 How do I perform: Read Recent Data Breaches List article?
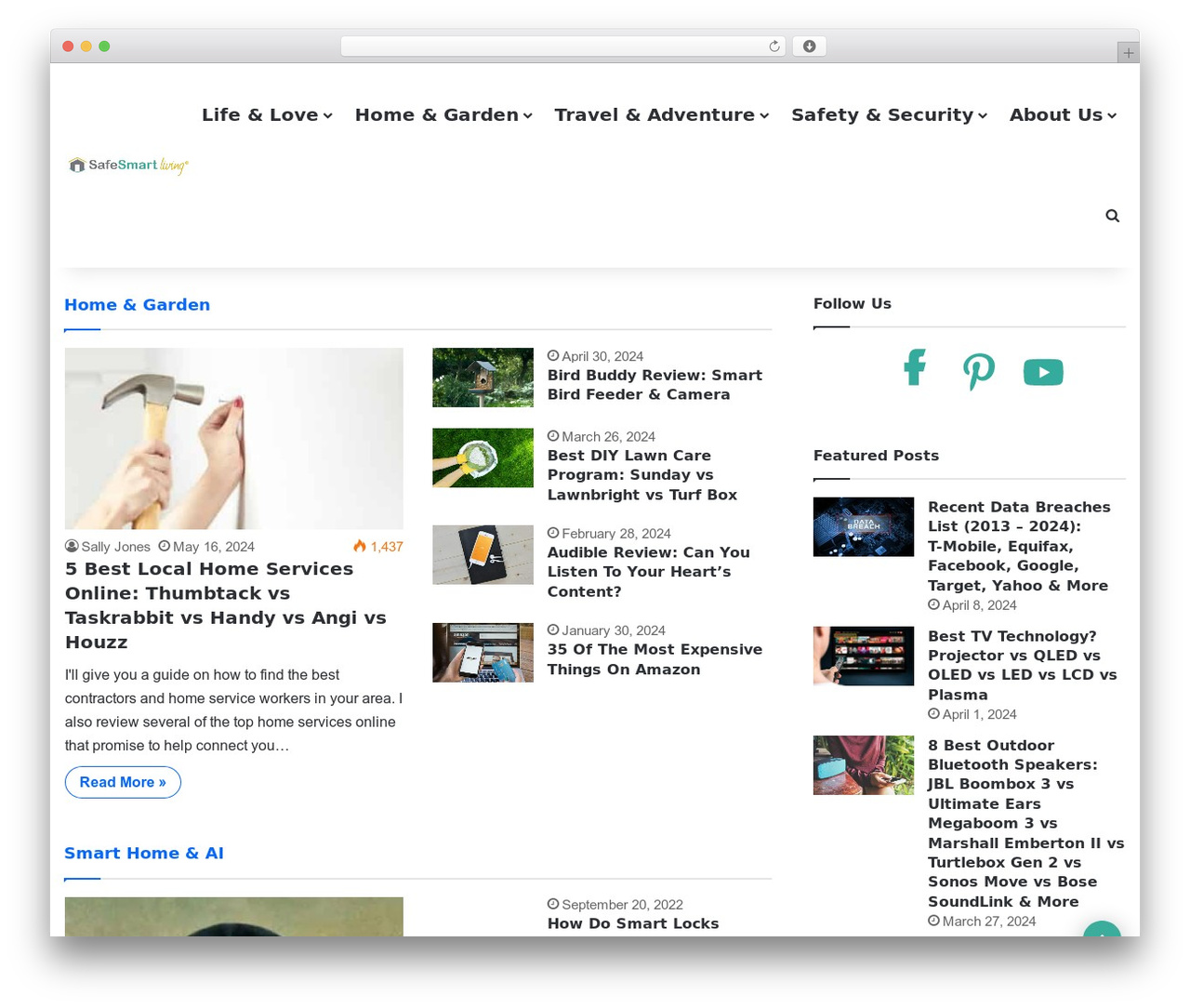[1020, 546]
